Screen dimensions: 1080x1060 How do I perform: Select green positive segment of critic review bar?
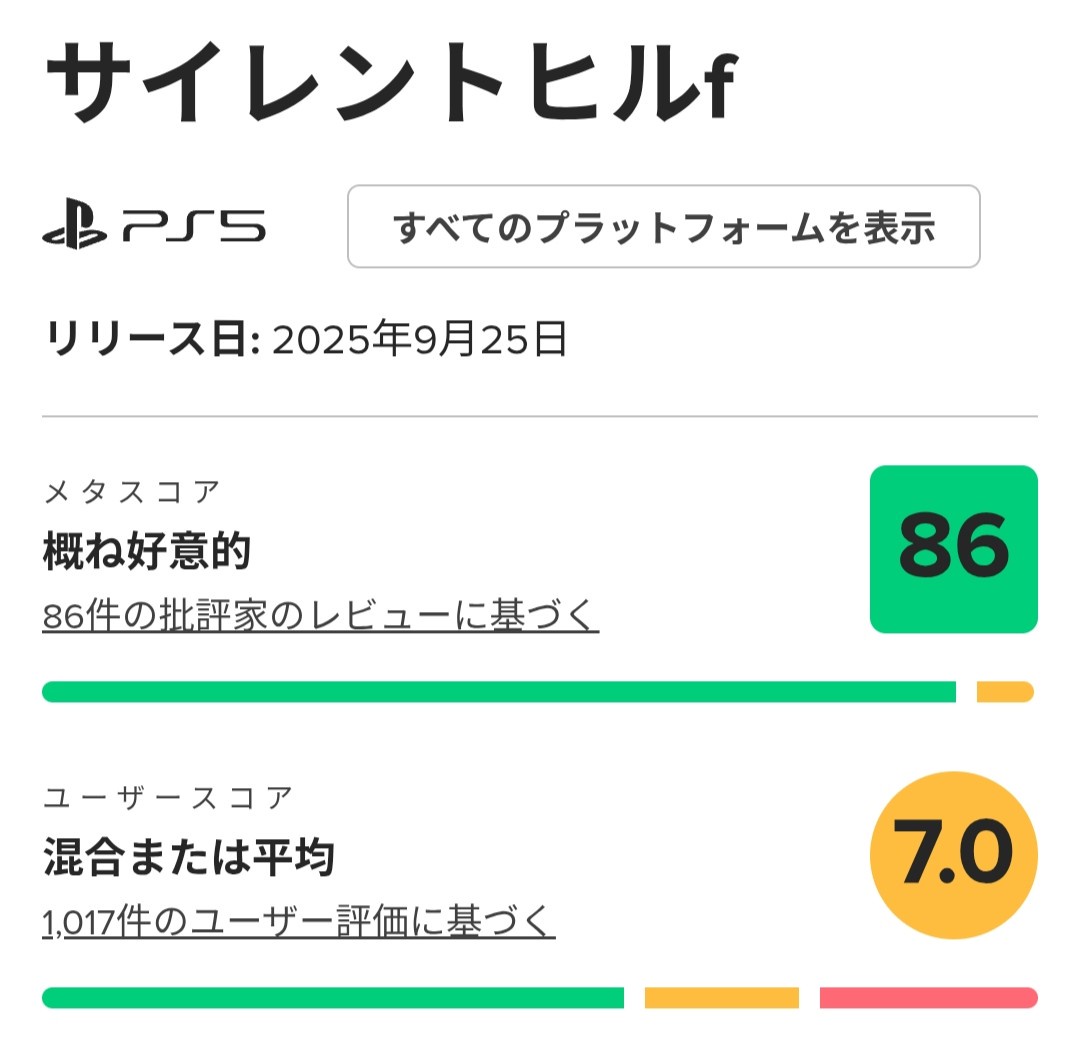click(x=498, y=692)
